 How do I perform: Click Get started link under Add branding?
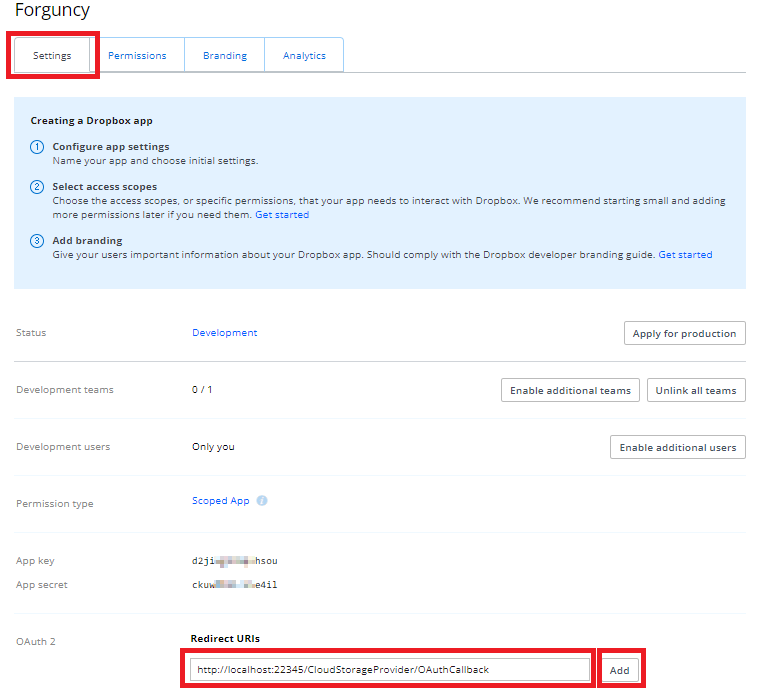[685, 254]
